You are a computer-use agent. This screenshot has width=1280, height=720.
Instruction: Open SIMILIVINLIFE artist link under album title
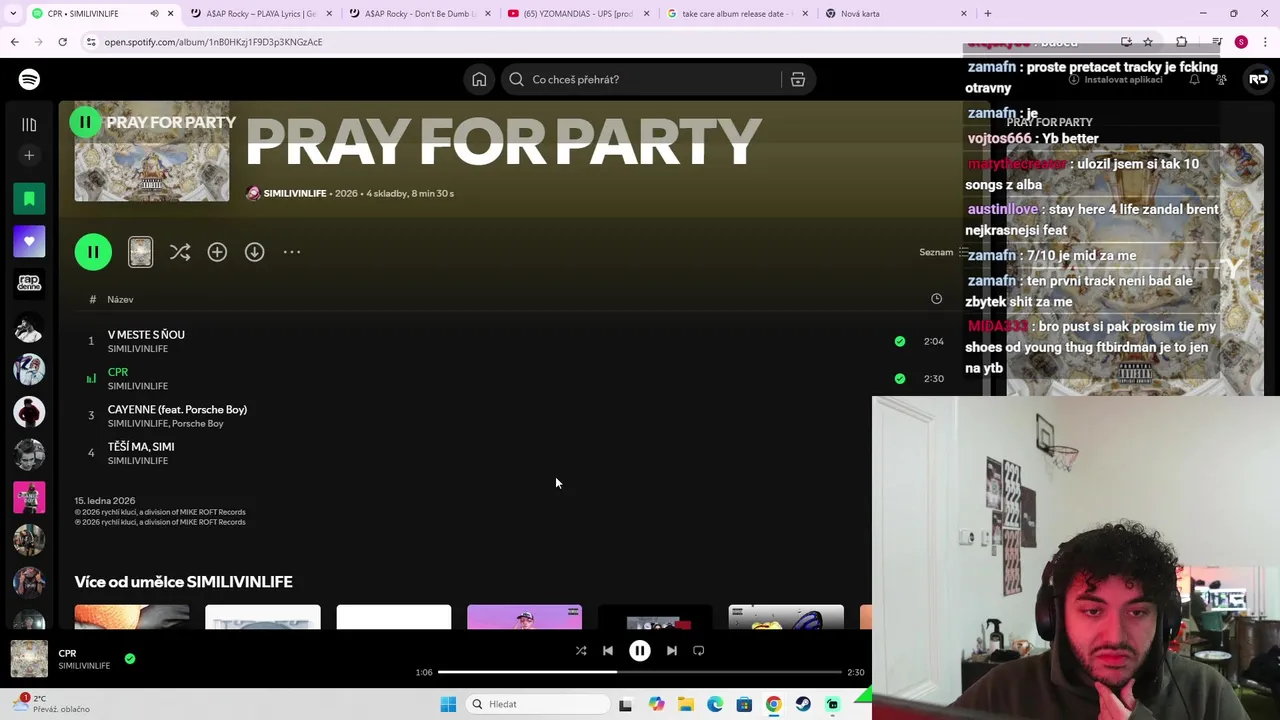(295, 194)
